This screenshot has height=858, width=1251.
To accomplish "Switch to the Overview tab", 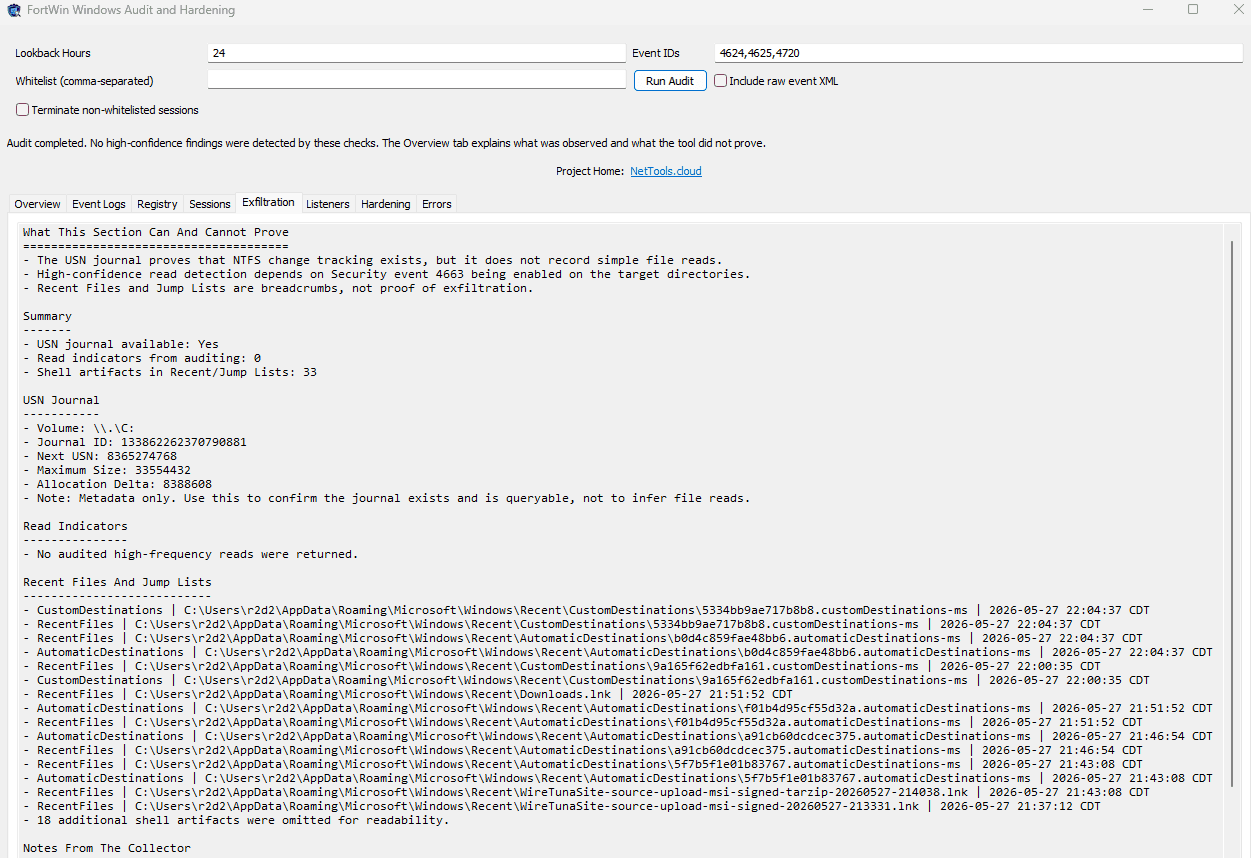I will coord(37,204).
